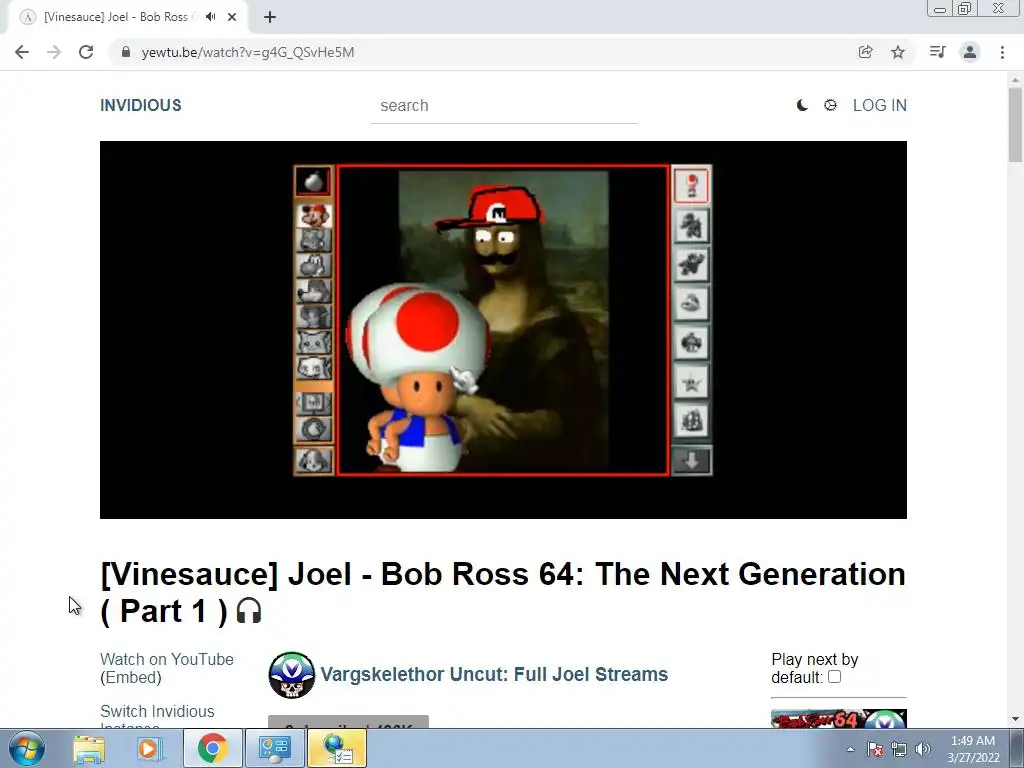Click the Chrome taskbar icon
The image size is (1024, 768).
tap(212, 748)
